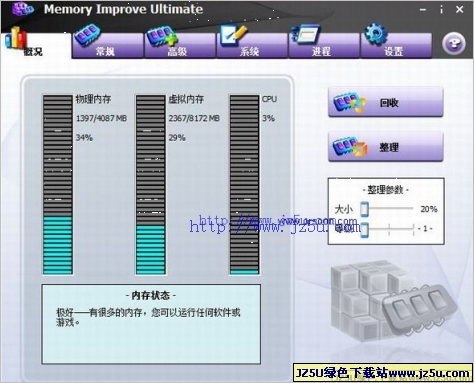The width and height of the screenshot is (474, 383).
Task: Switch to the 常规 tab
Action: (108, 46)
